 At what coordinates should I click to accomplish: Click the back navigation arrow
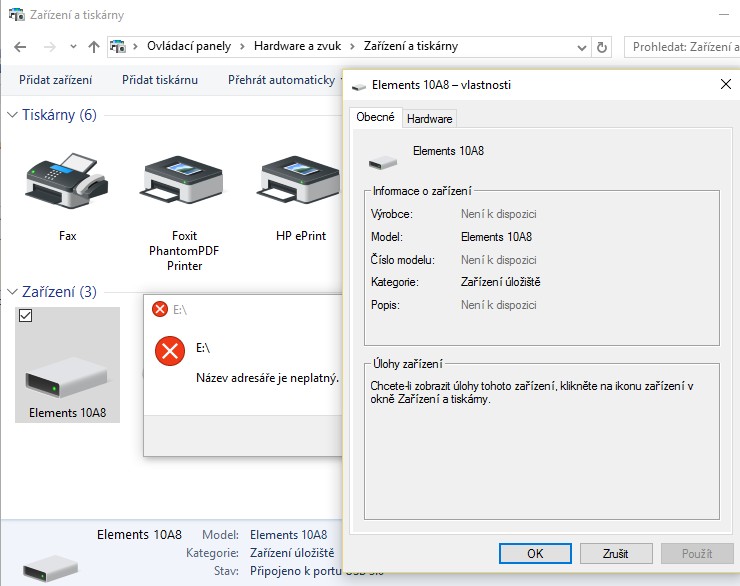click(x=21, y=47)
